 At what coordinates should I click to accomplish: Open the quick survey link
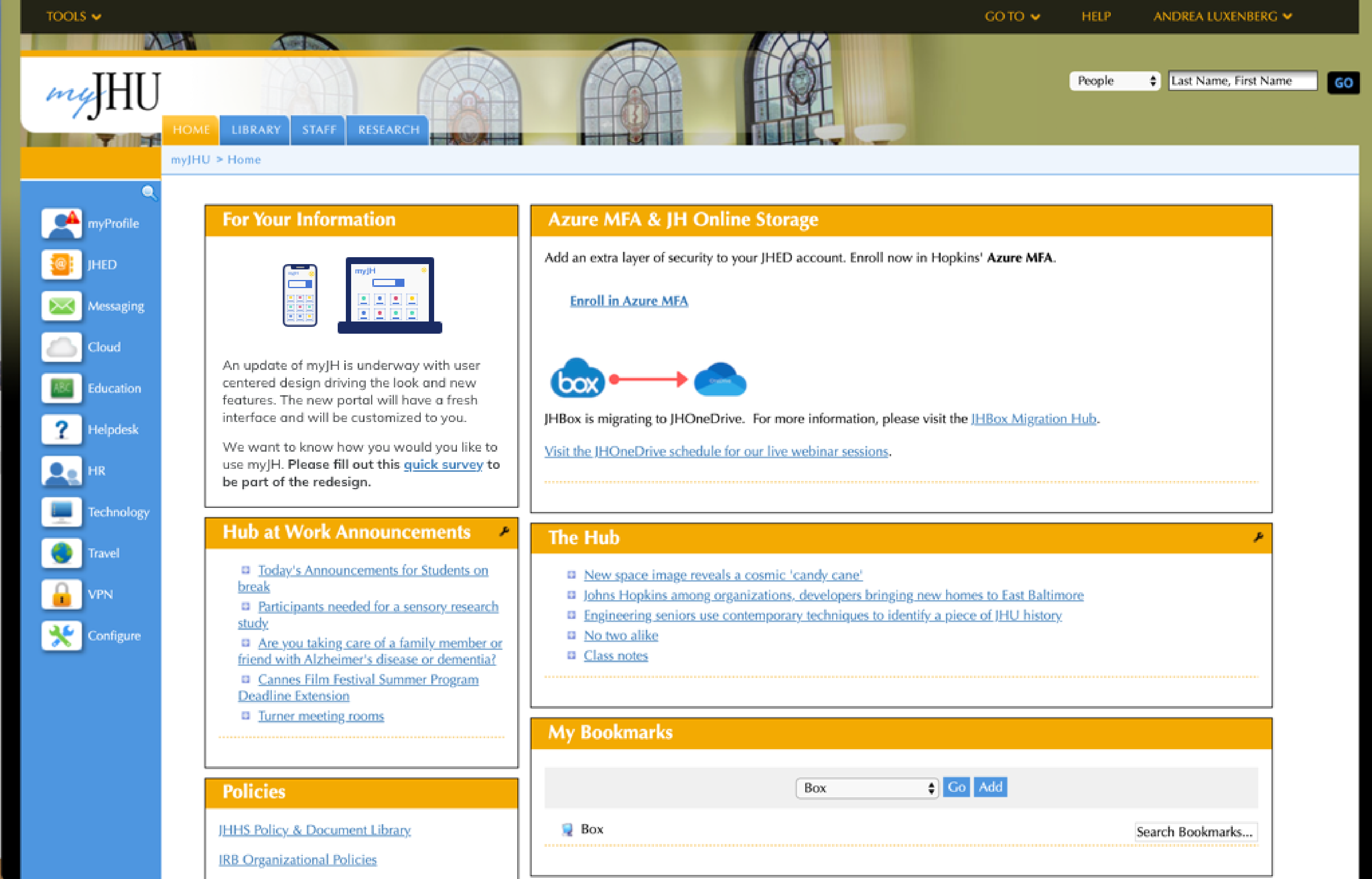point(443,464)
